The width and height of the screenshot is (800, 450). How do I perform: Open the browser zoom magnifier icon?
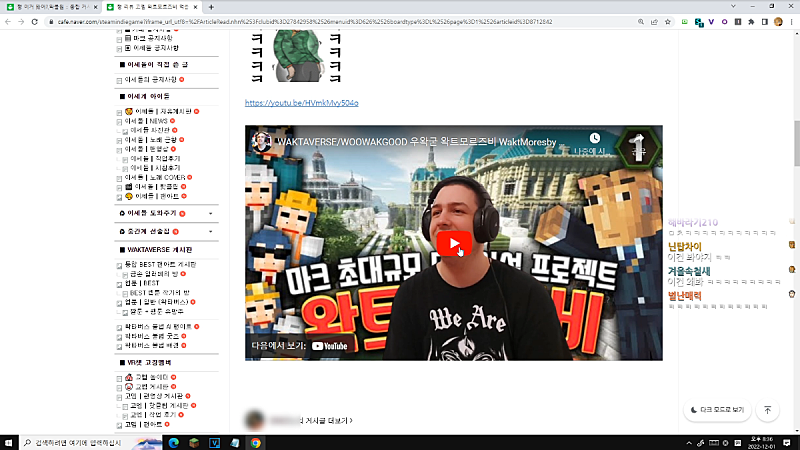pos(641,22)
